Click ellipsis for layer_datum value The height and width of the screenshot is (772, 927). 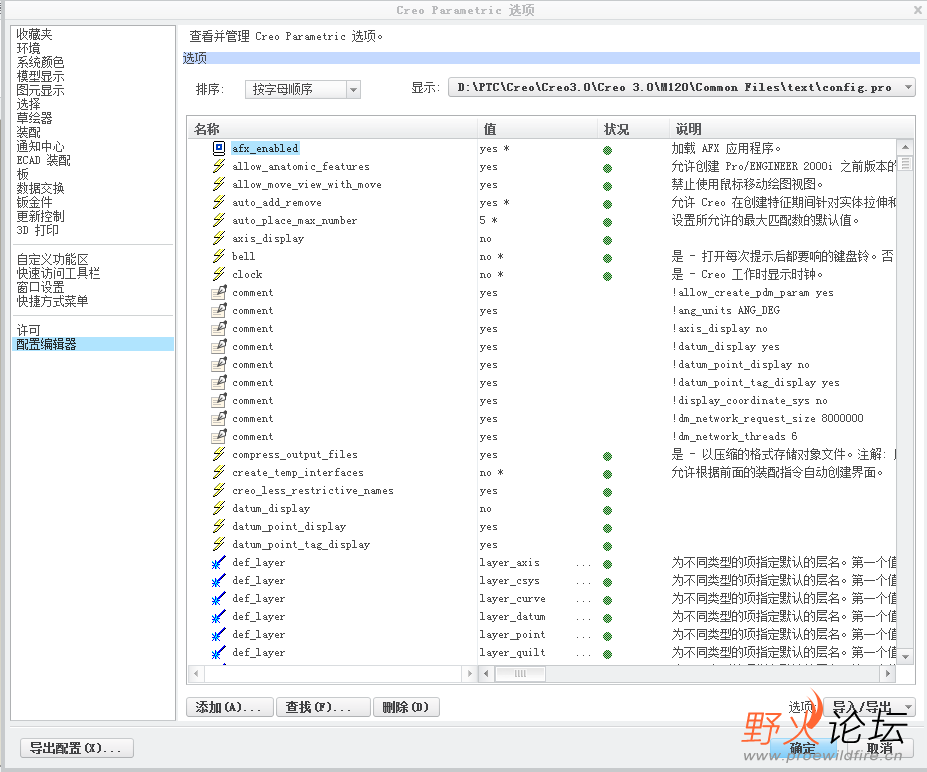pyautogui.click(x=583, y=618)
